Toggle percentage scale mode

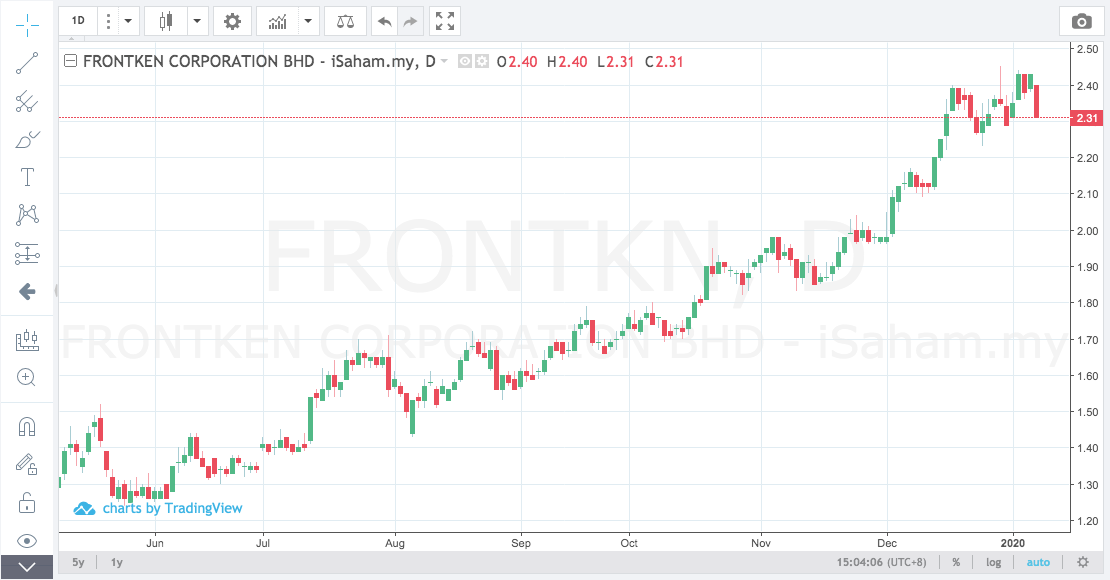[x=956, y=562]
